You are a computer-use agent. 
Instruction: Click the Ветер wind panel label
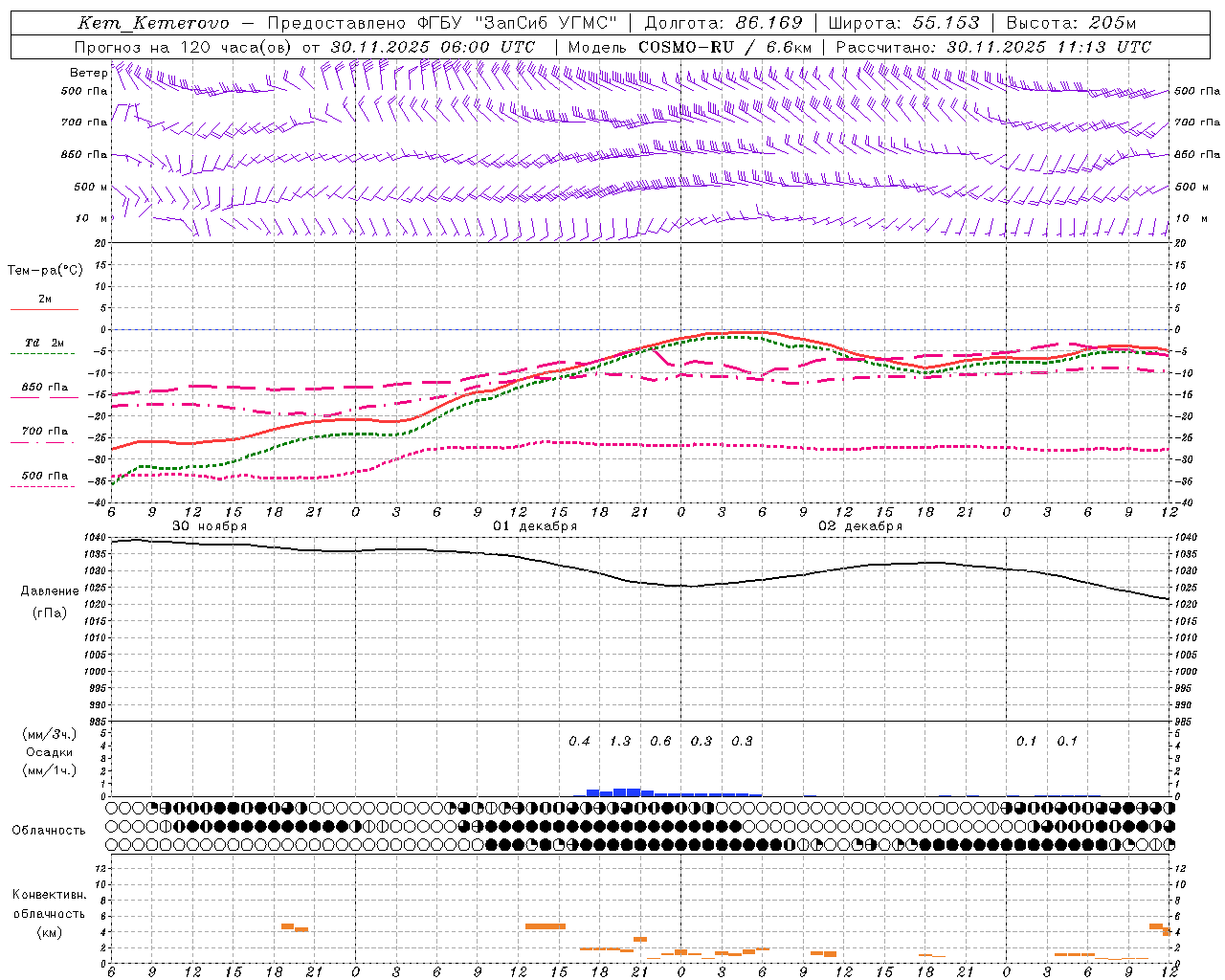[88, 73]
